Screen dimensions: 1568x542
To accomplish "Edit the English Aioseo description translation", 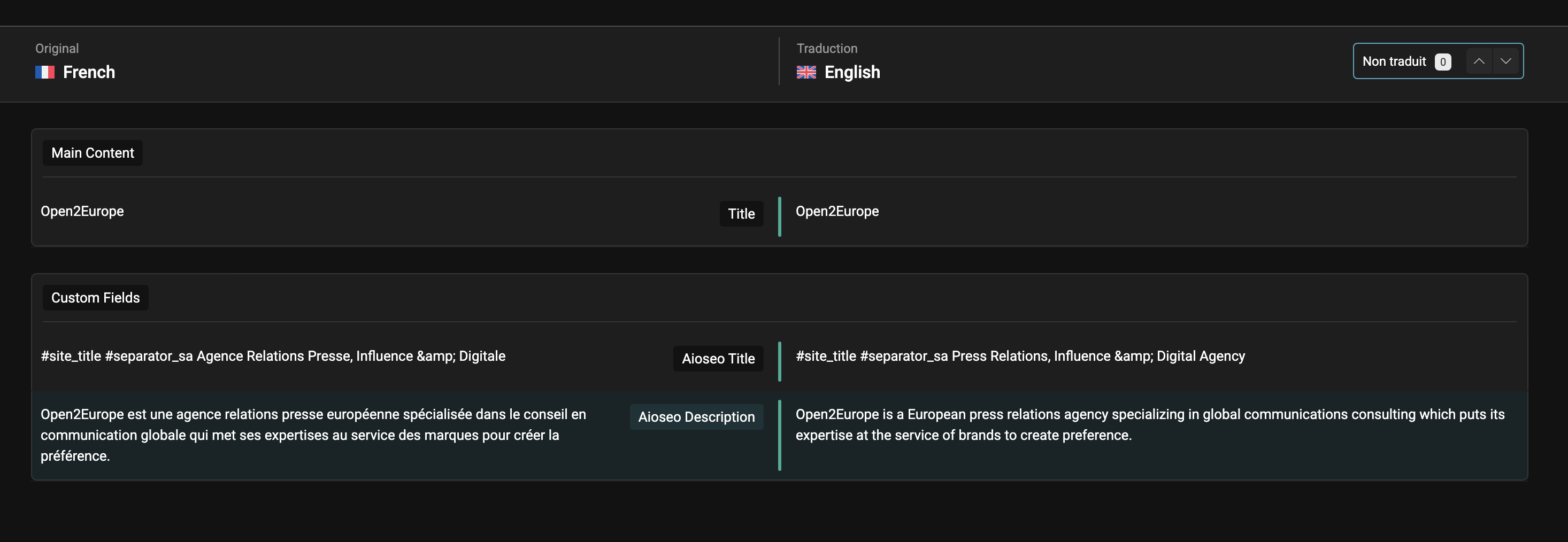I will tap(1149, 424).
